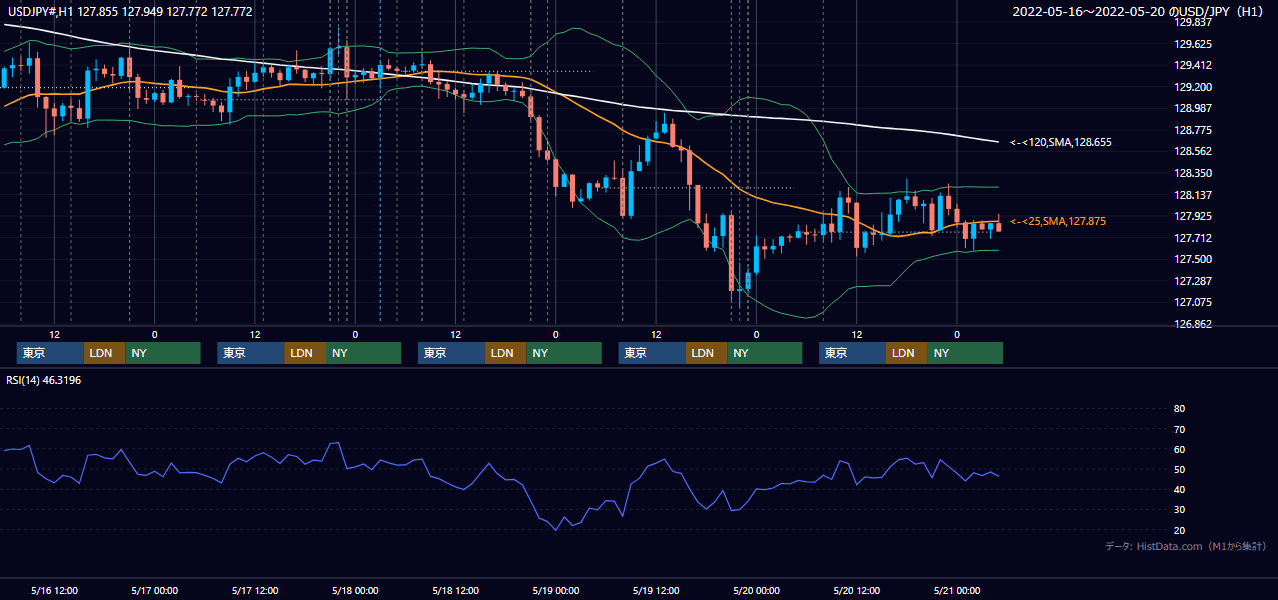
Task: Click the LDN session box for 5/19
Action: pyautogui.click(x=707, y=353)
